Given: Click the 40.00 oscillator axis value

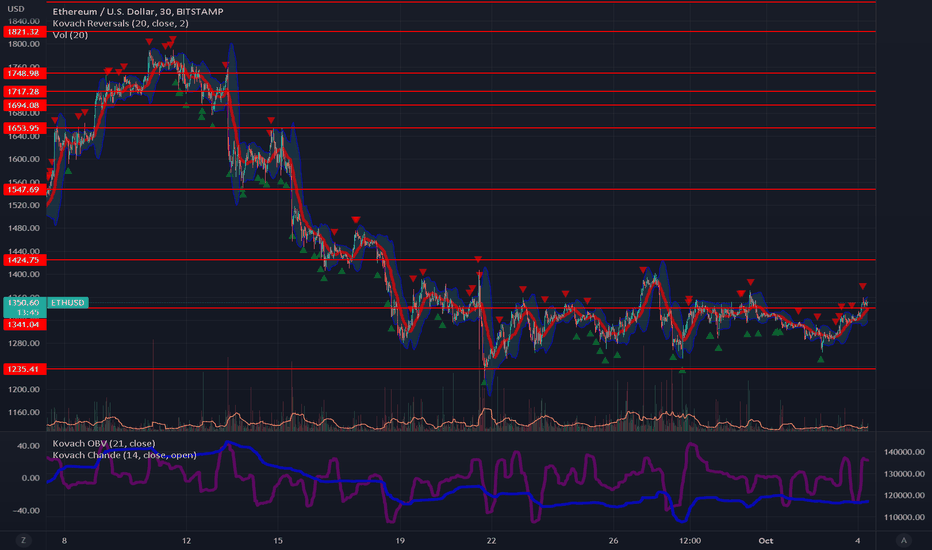Looking at the screenshot, I should click(x=29, y=446).
